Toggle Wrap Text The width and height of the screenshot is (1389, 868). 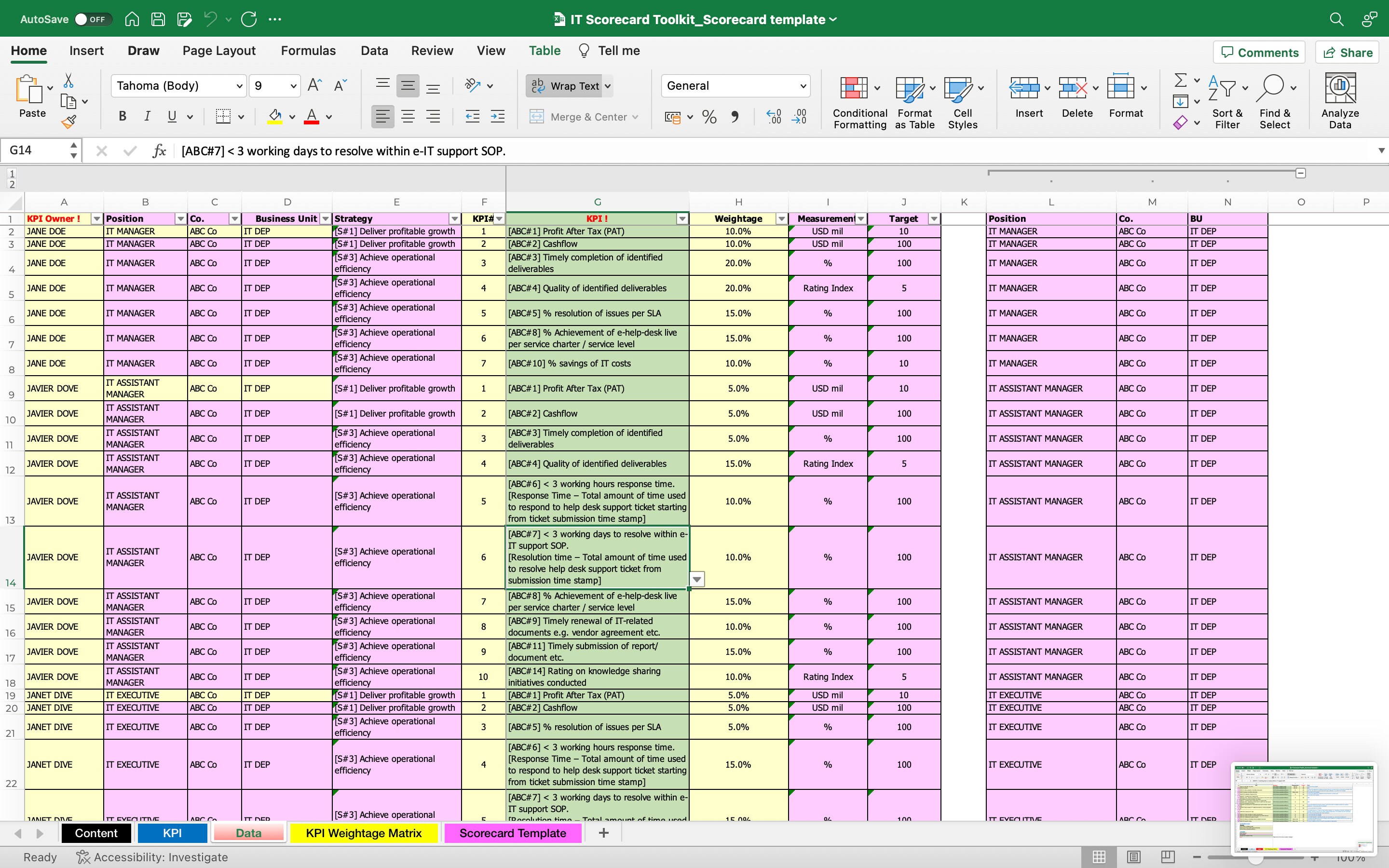coord(565,85)
